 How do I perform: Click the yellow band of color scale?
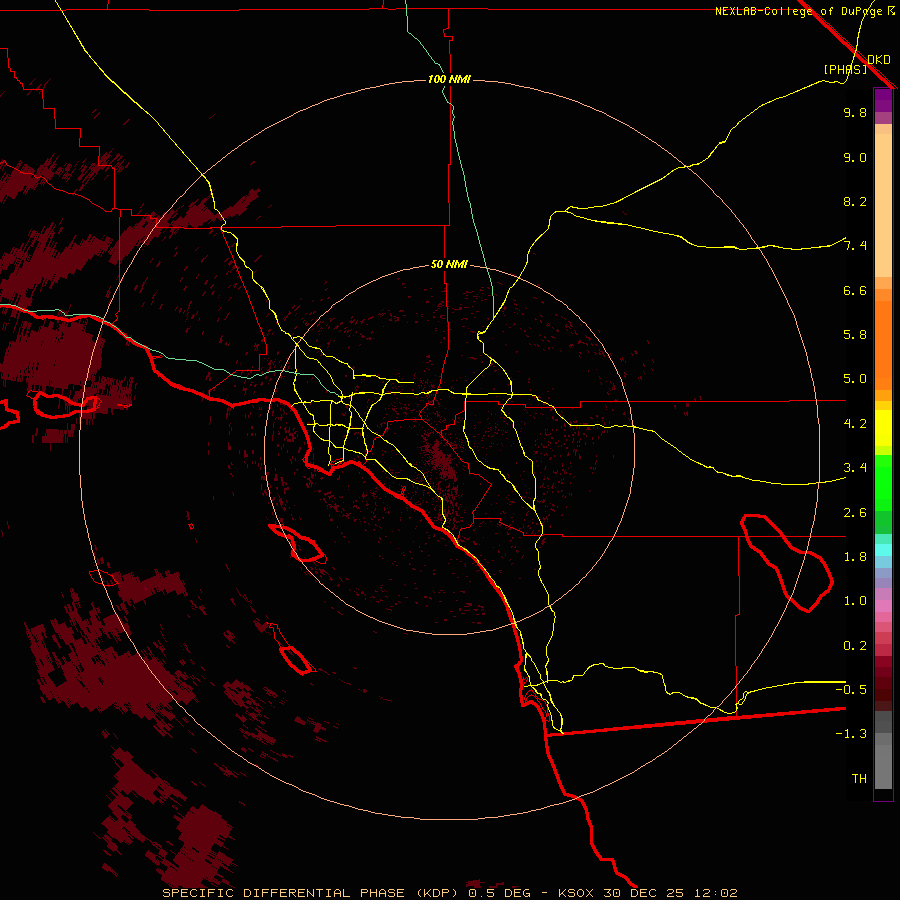[x=883, y=428]
